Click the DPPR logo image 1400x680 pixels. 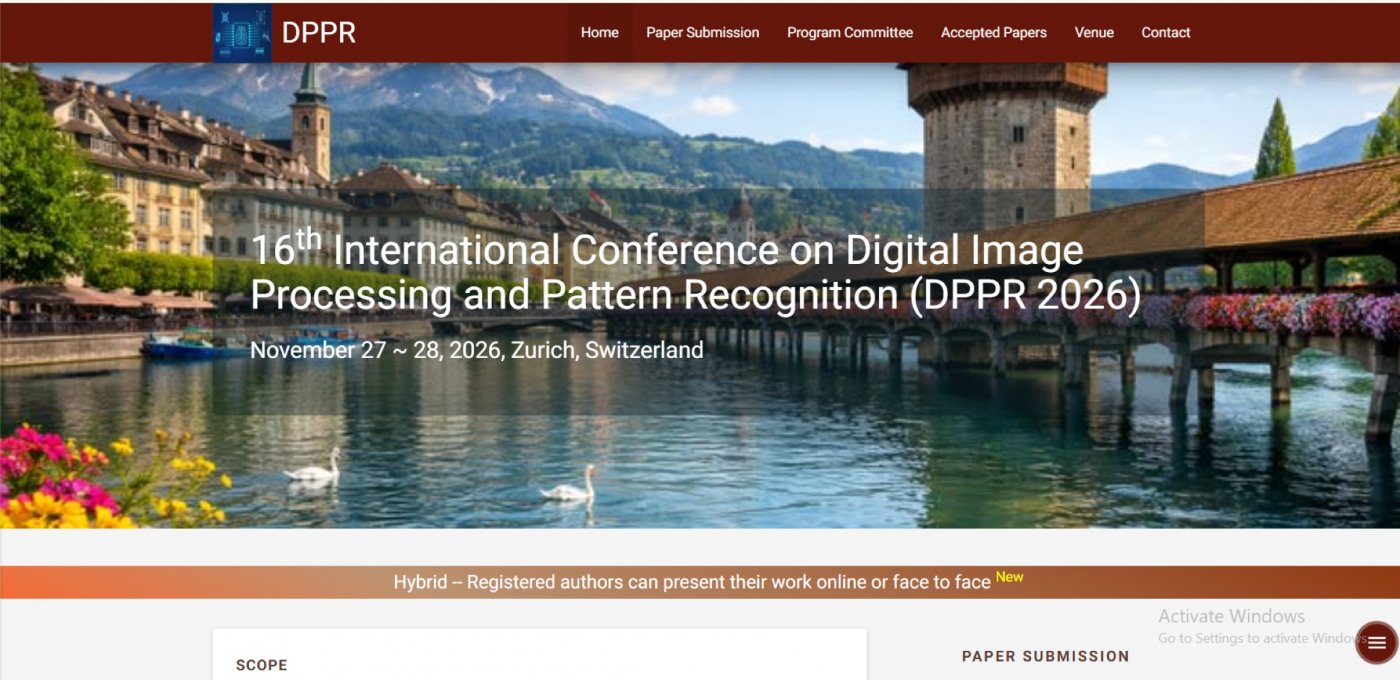(242, 33)
